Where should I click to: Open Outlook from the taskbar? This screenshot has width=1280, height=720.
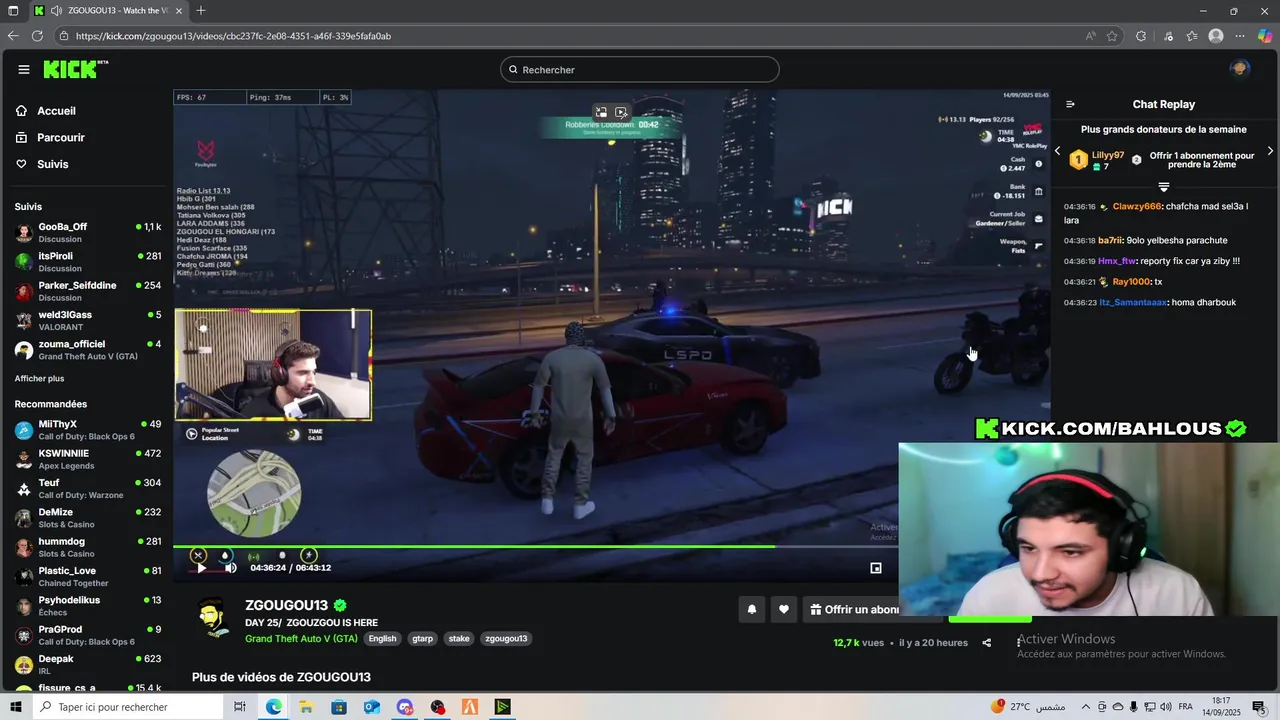[x=372, y=707]
